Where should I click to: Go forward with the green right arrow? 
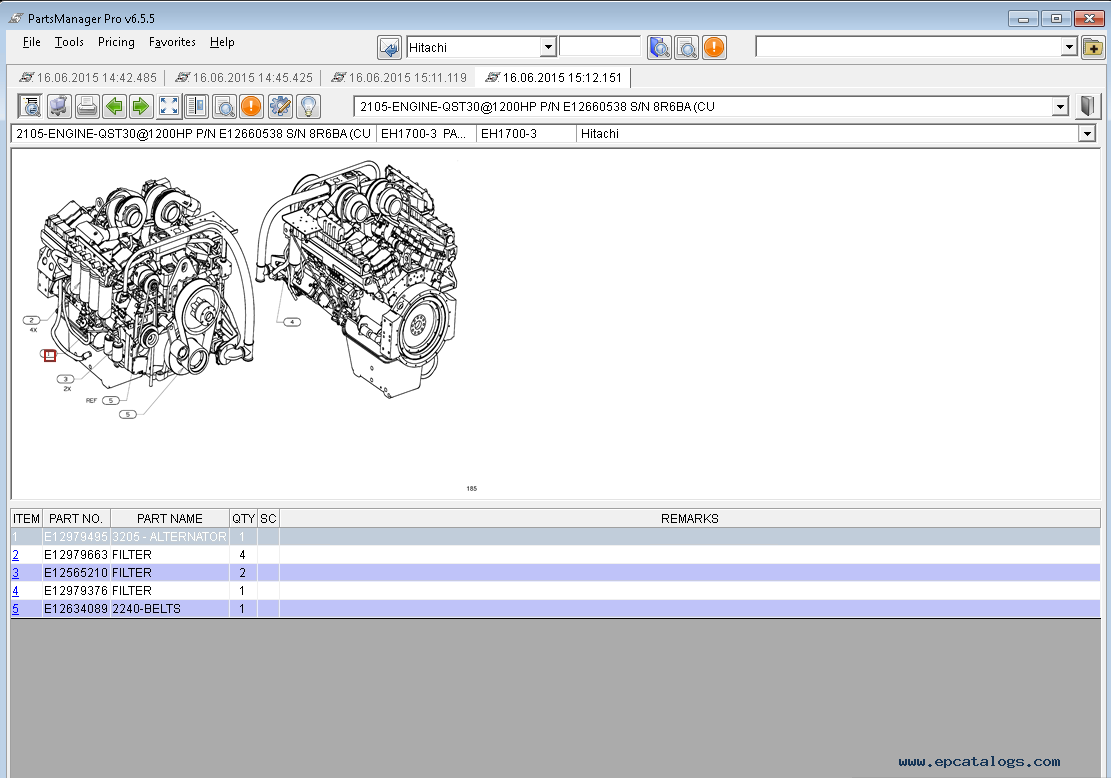click(x=141, y=106)
